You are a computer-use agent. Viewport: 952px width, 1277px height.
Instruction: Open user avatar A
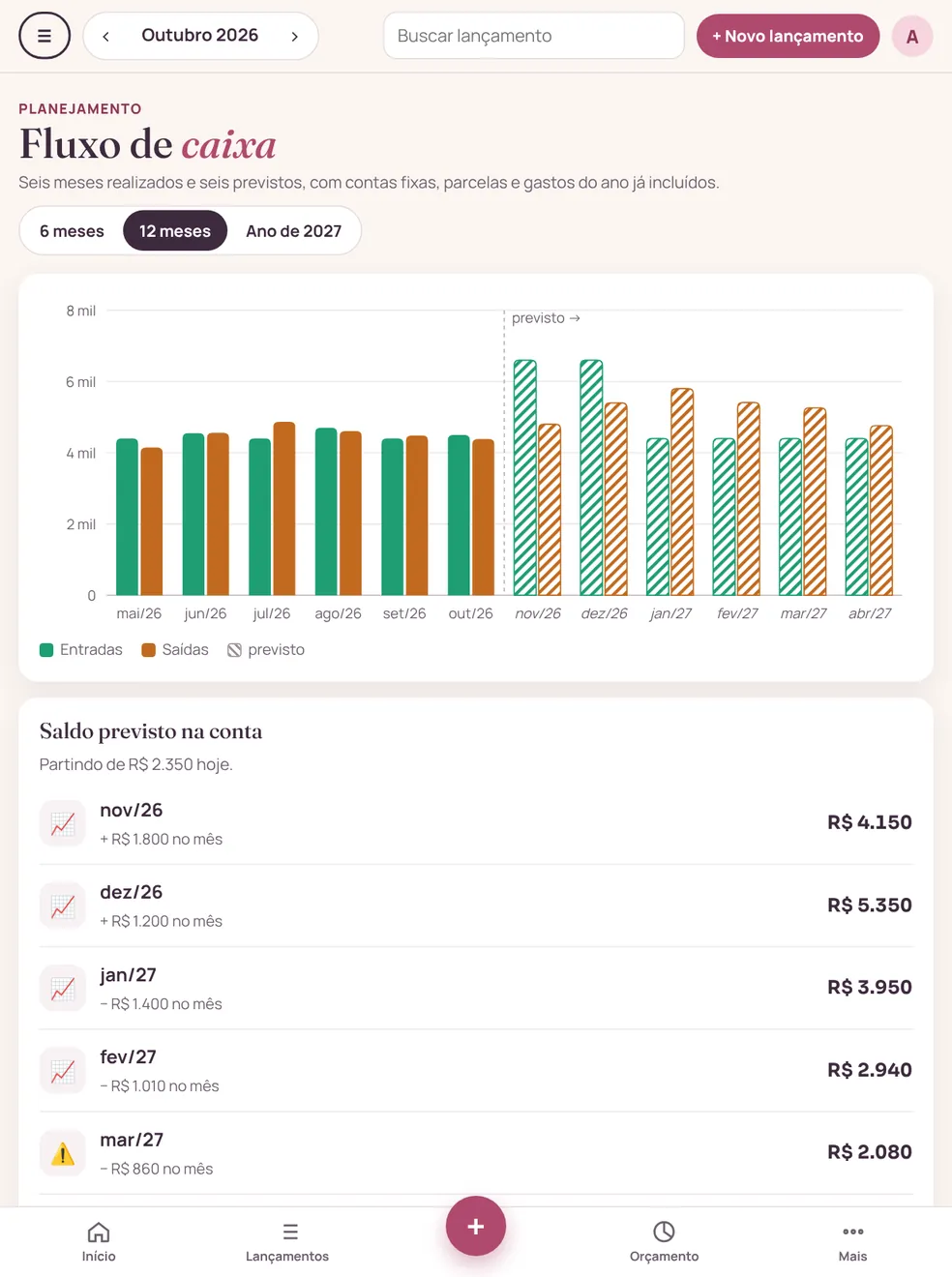coord(911,37)
